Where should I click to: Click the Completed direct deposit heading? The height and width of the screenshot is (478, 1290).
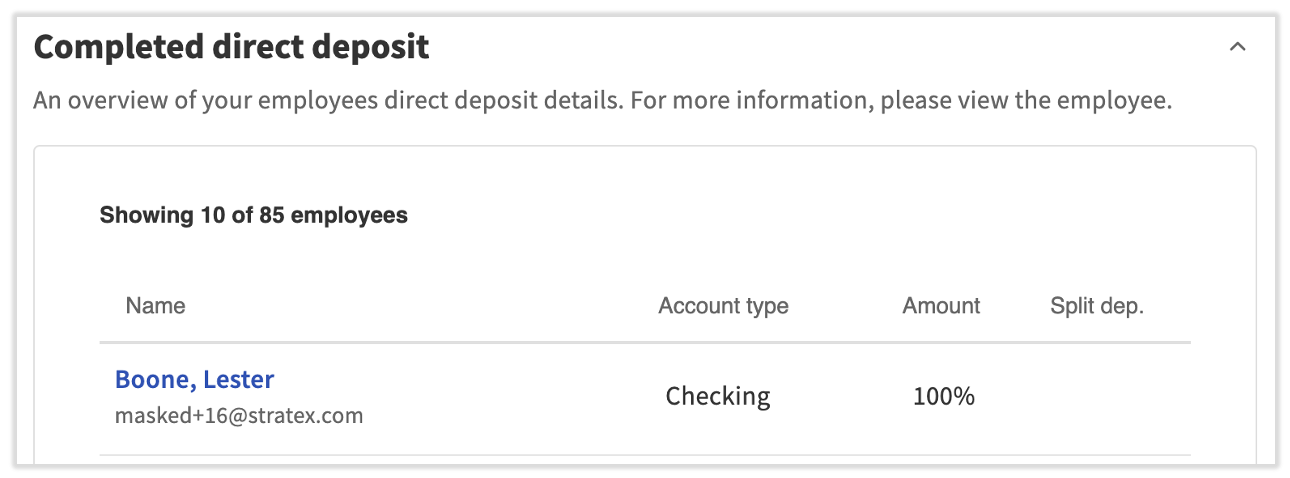pos(232,47)
